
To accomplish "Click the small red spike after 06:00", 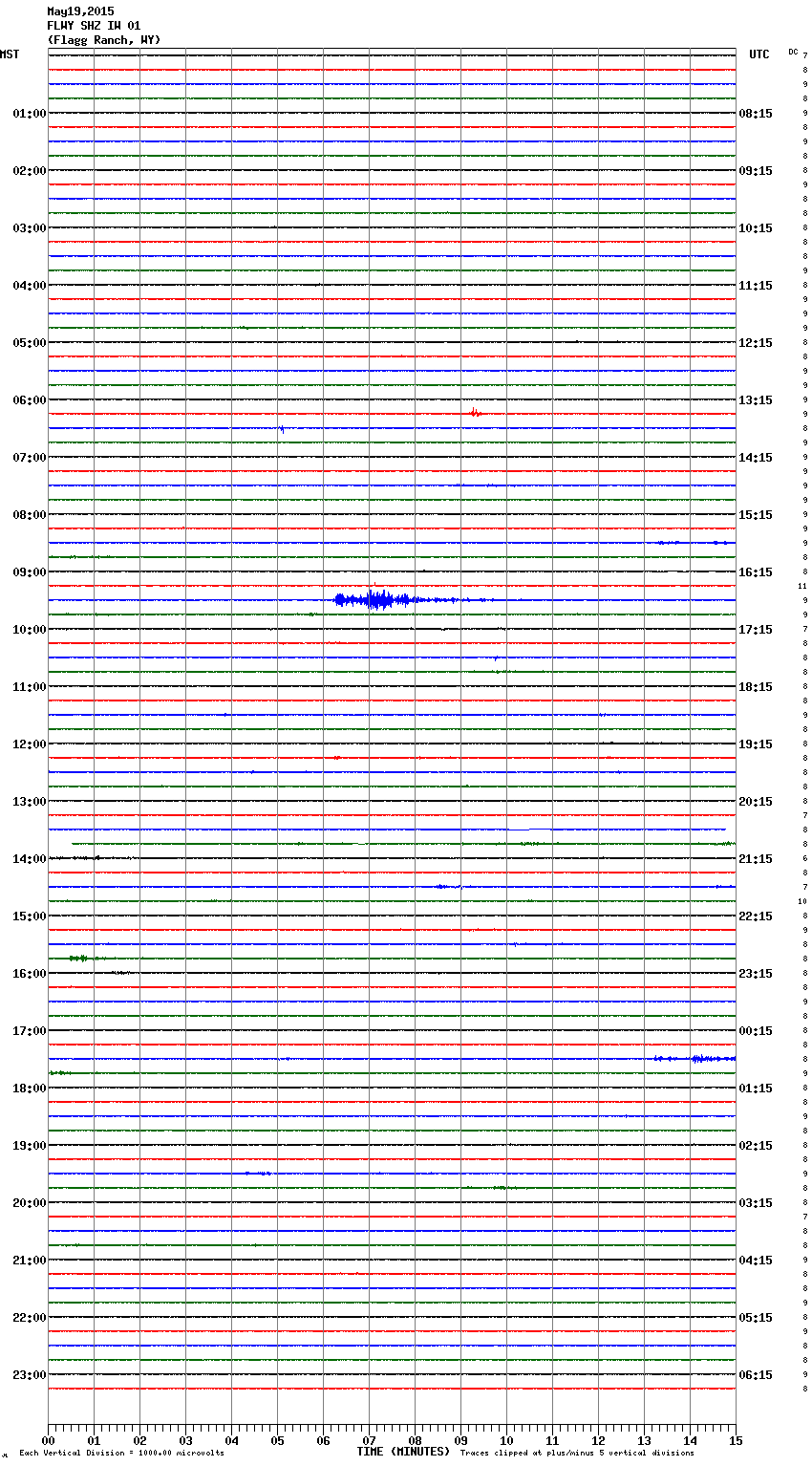I will point(475,413).
